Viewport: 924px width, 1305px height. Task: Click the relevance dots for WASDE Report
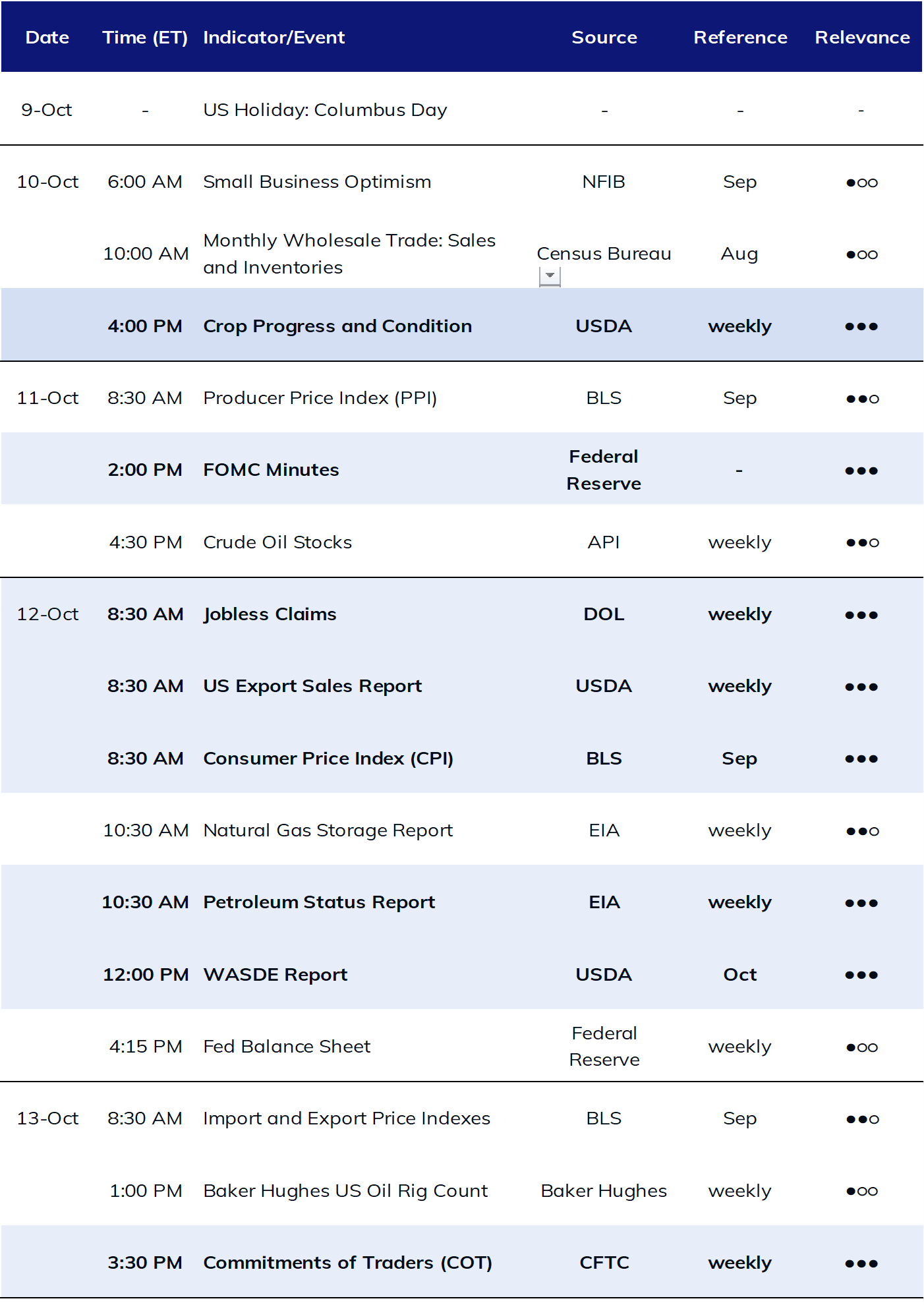(861, 975)
